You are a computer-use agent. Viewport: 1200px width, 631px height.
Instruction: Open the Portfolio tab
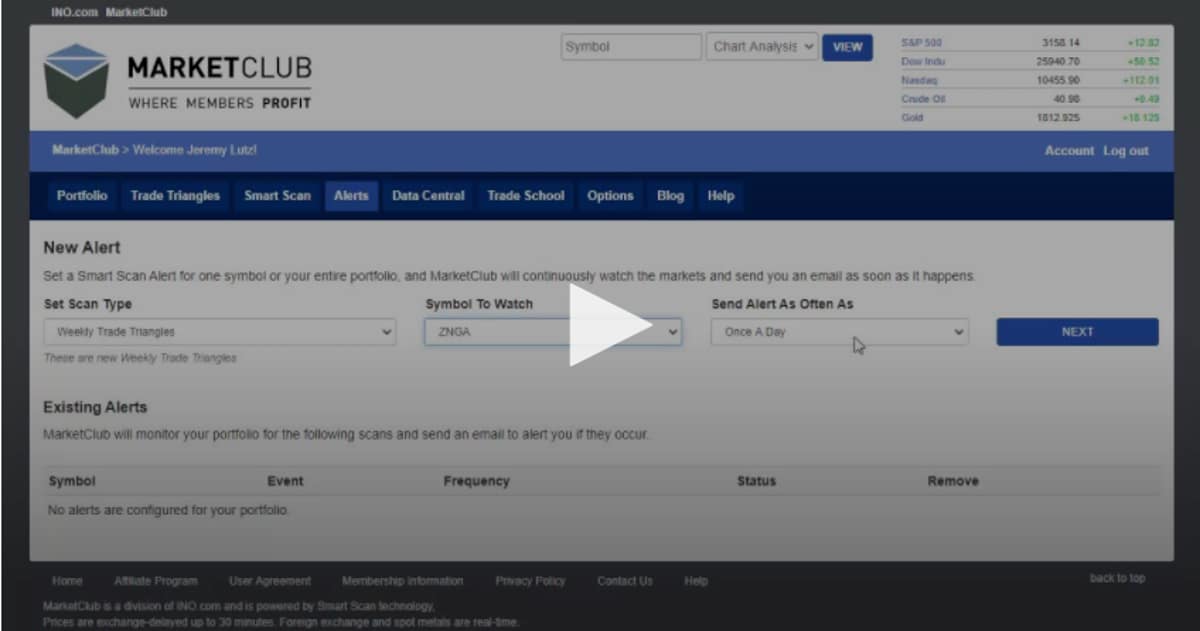click(82, 196)
